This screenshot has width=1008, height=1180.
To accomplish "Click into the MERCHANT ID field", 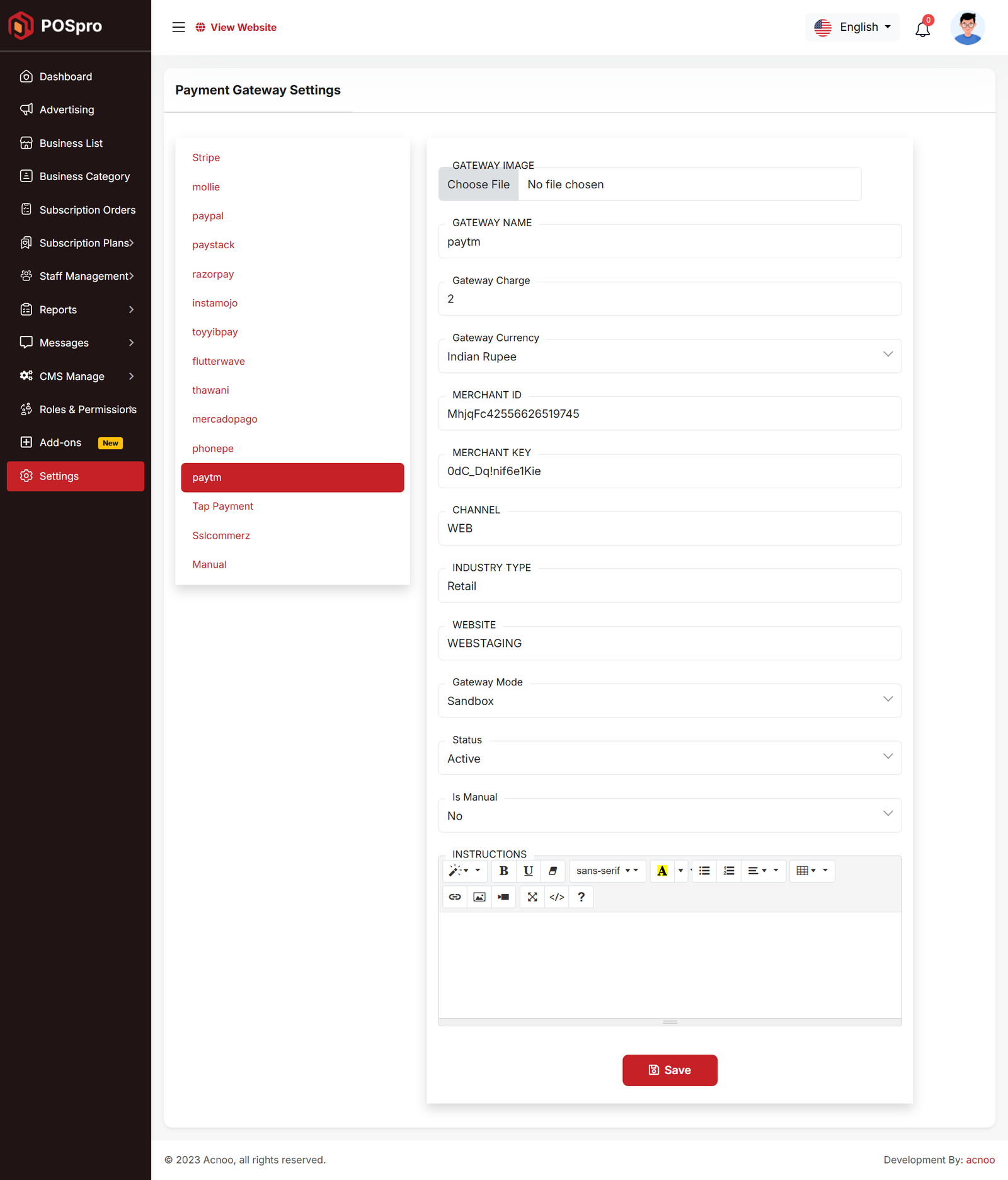I will 669,414.
